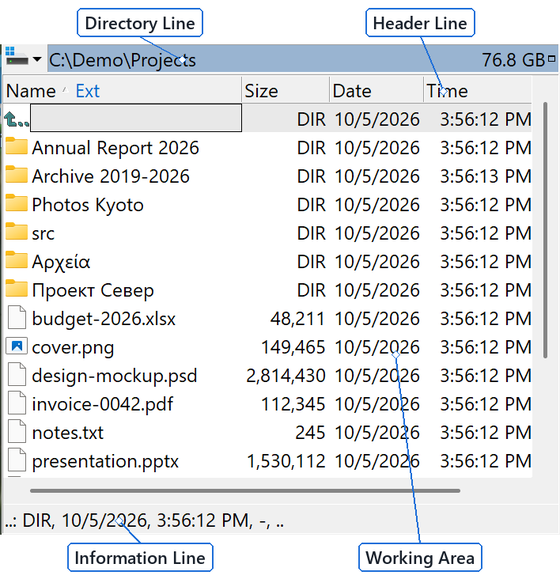The height and width of the screenshot is (579, 560).
Task: Click the design-mockup.psd file icon
Action: click(x=17, y=374)
